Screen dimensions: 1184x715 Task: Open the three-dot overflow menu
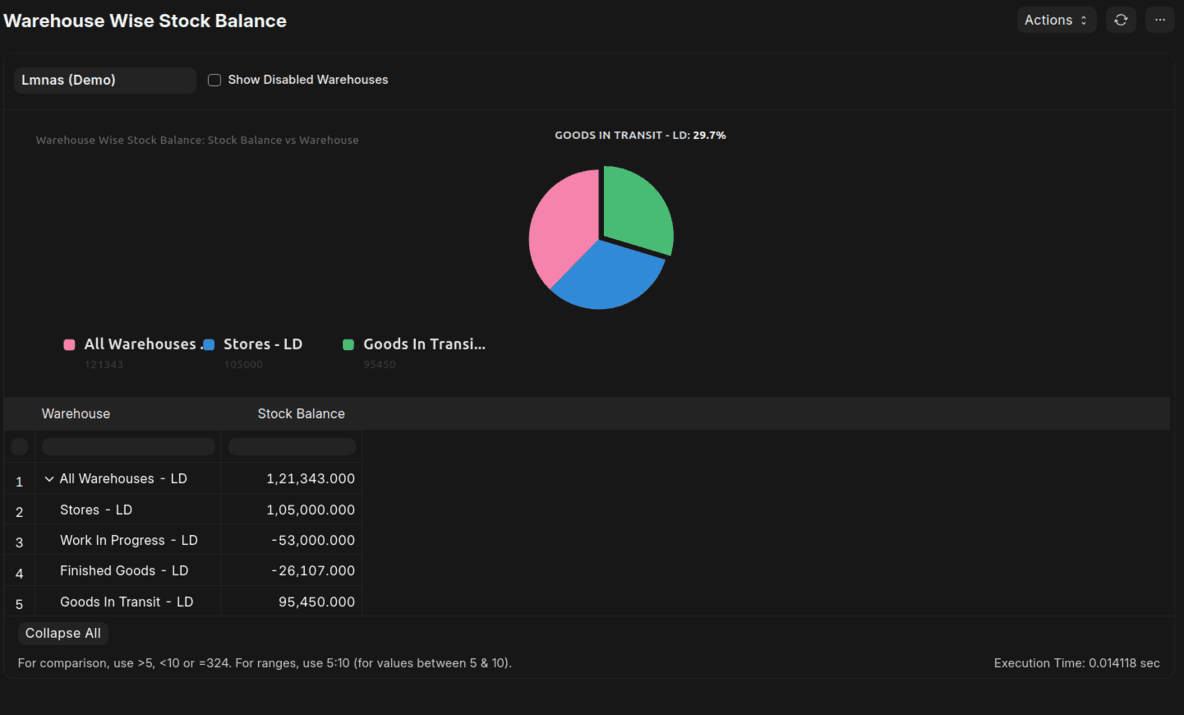tap(1159, 19)
